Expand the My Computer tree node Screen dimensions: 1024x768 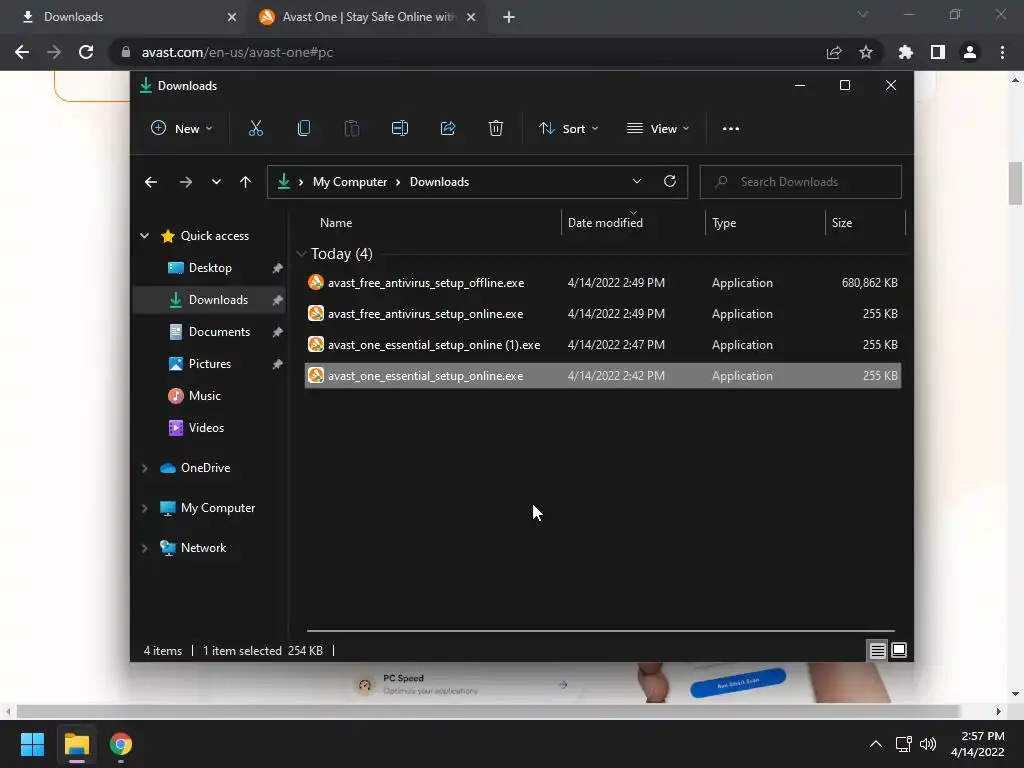[x=144, y=508]
